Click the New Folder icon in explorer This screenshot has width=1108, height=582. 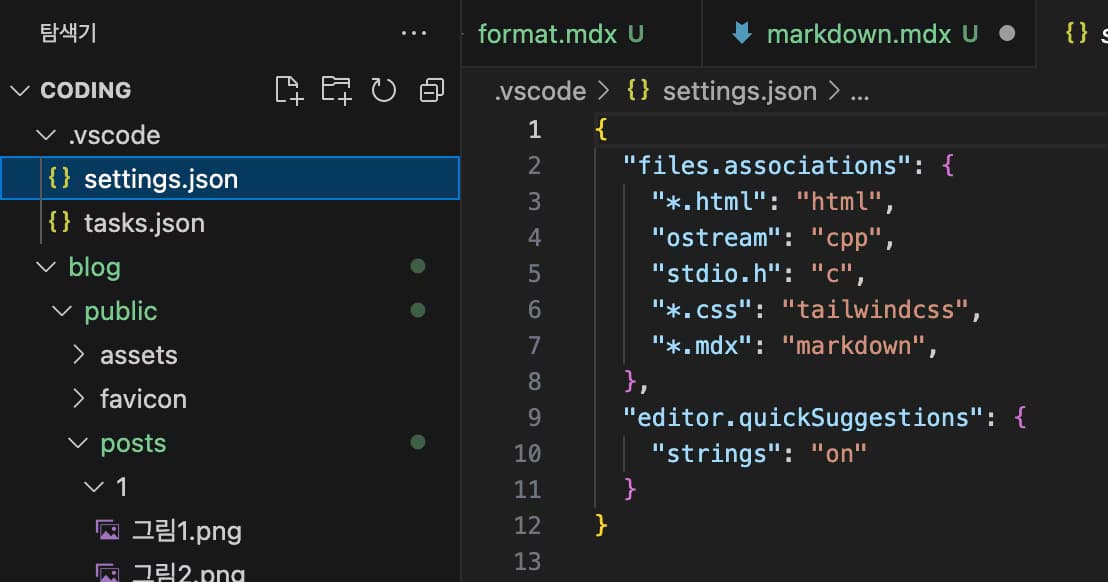pos(336,90)
